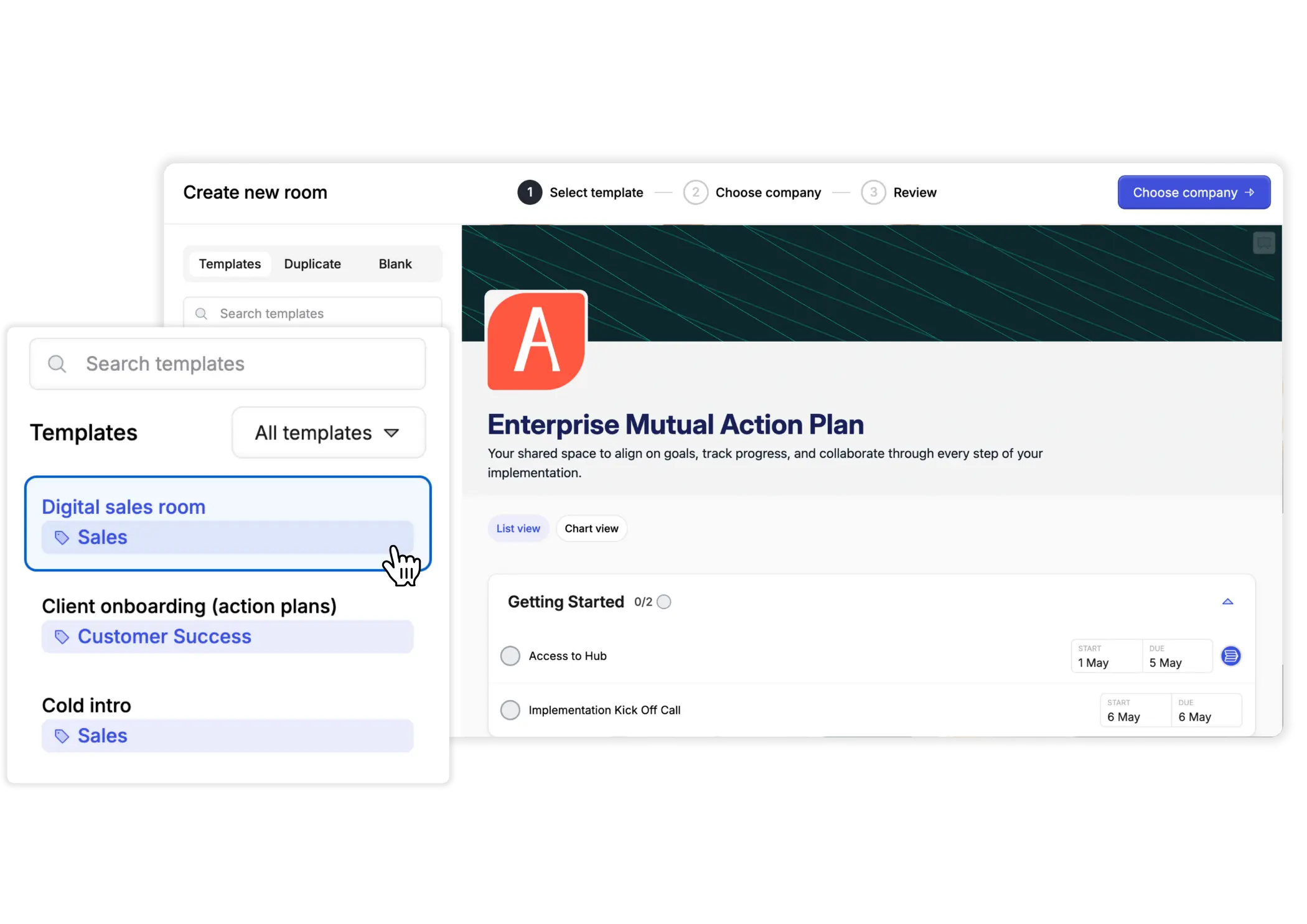This screenshot has height=924, width=1307.
Task: Check off the Access to Hub task
Action: [510, 656]
